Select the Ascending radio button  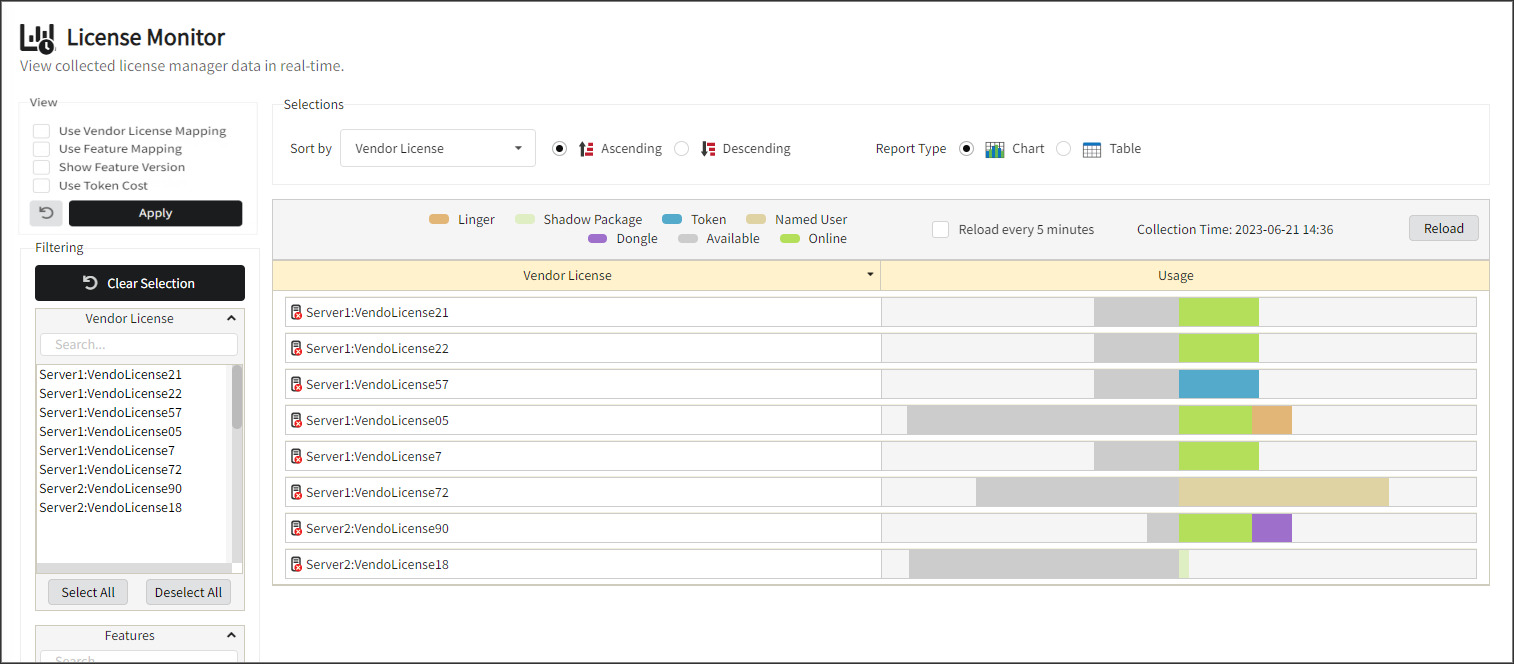pos(559,148)
